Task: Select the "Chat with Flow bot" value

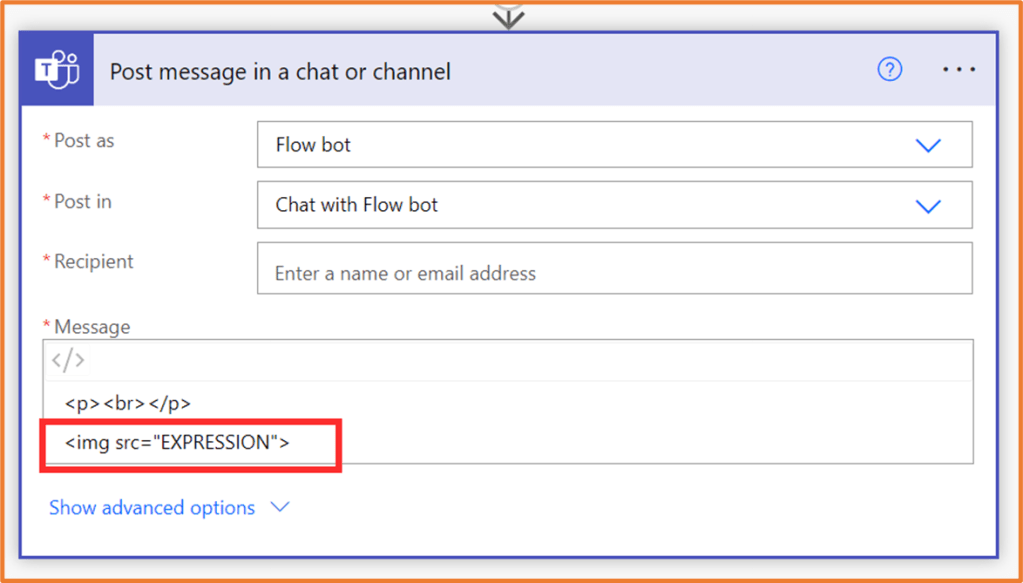Action: (x=357, y=205)
